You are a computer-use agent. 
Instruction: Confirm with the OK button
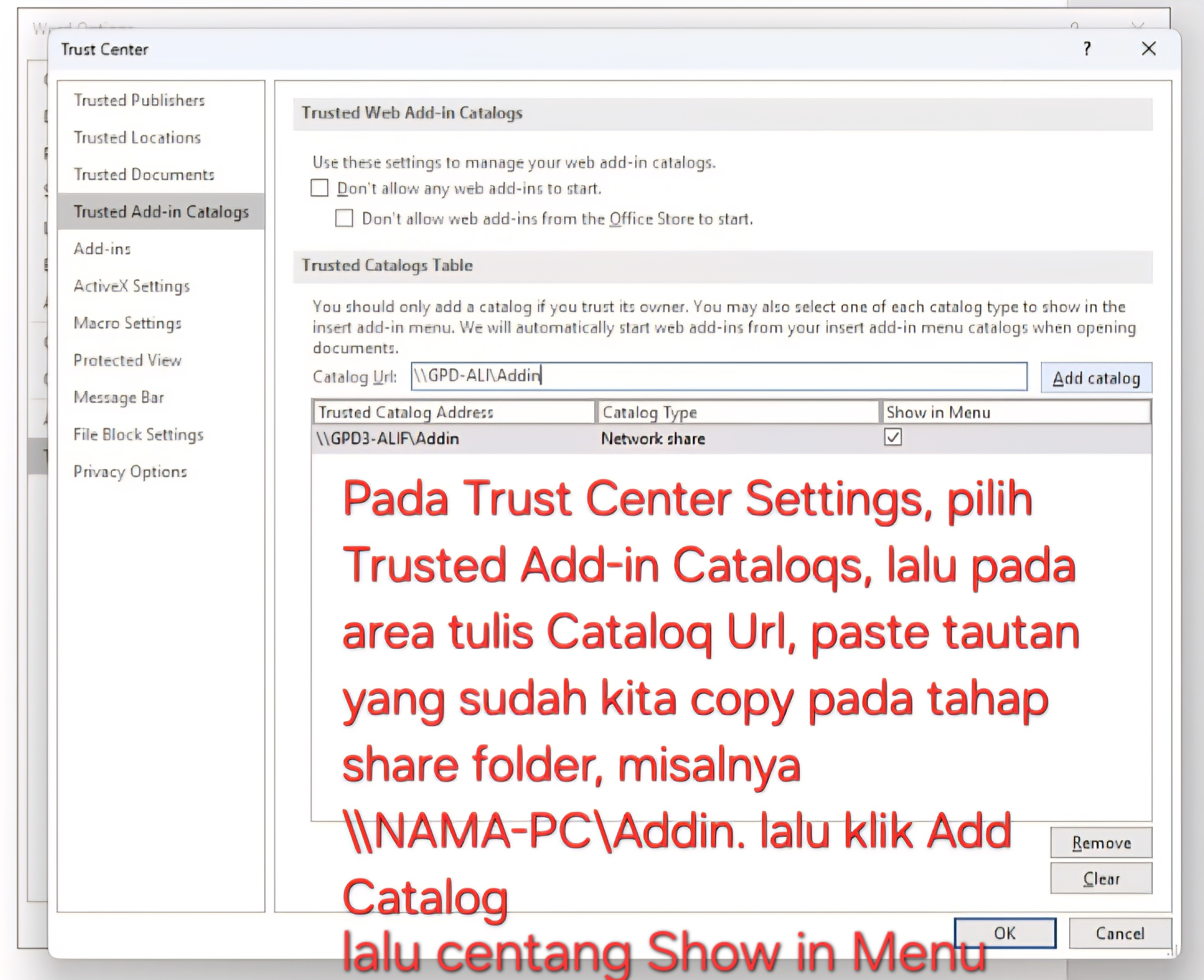coord(1005,933)
